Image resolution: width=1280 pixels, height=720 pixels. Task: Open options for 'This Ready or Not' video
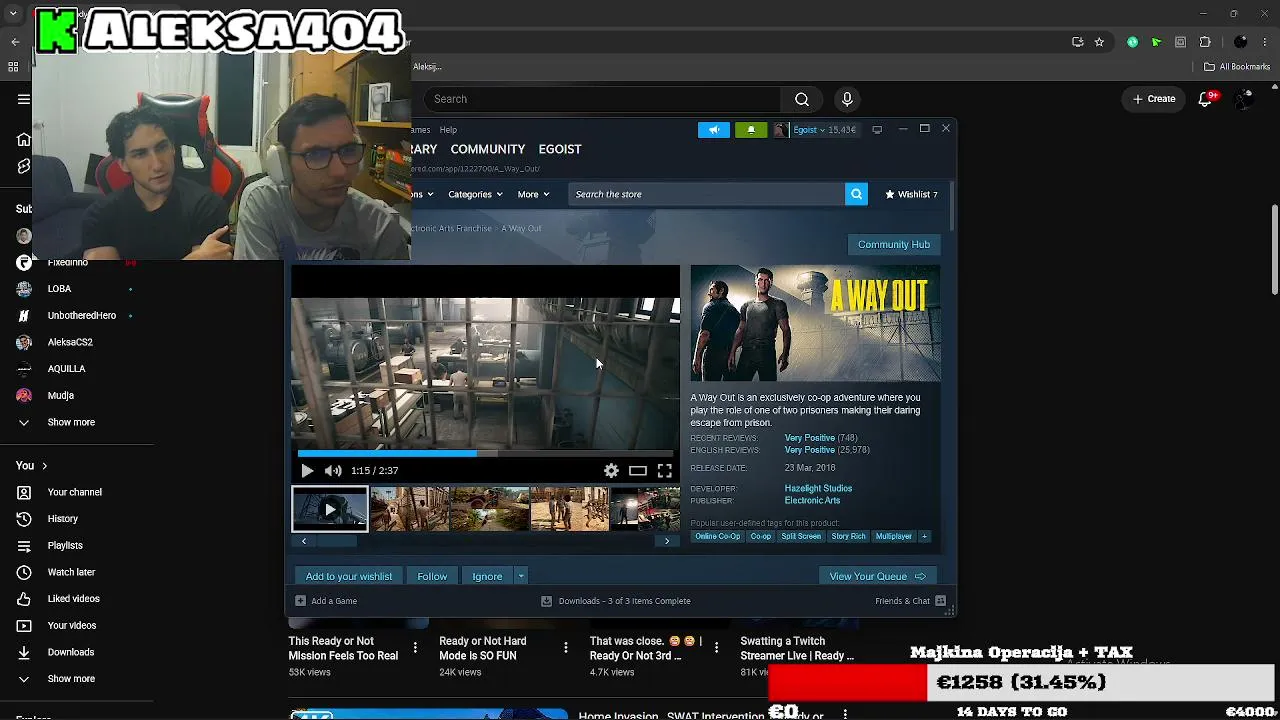(x=415, y=648)
